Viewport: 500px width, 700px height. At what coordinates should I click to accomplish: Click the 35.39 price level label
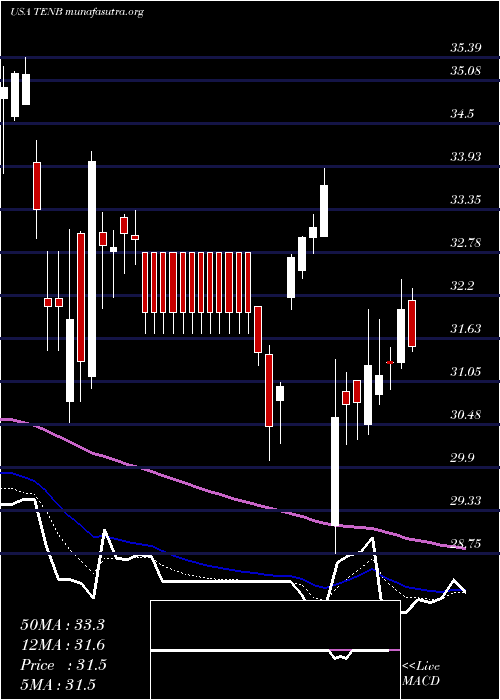[x=466, y=48]
